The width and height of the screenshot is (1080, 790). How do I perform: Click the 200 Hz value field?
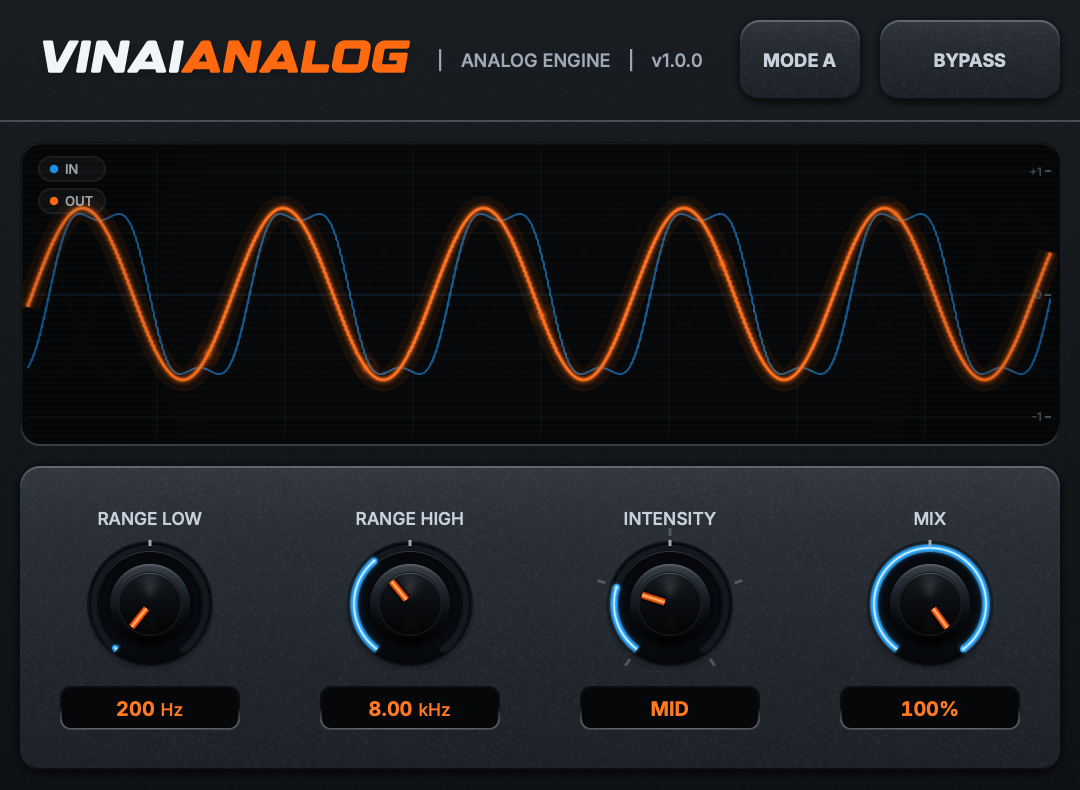click(150, 708)
